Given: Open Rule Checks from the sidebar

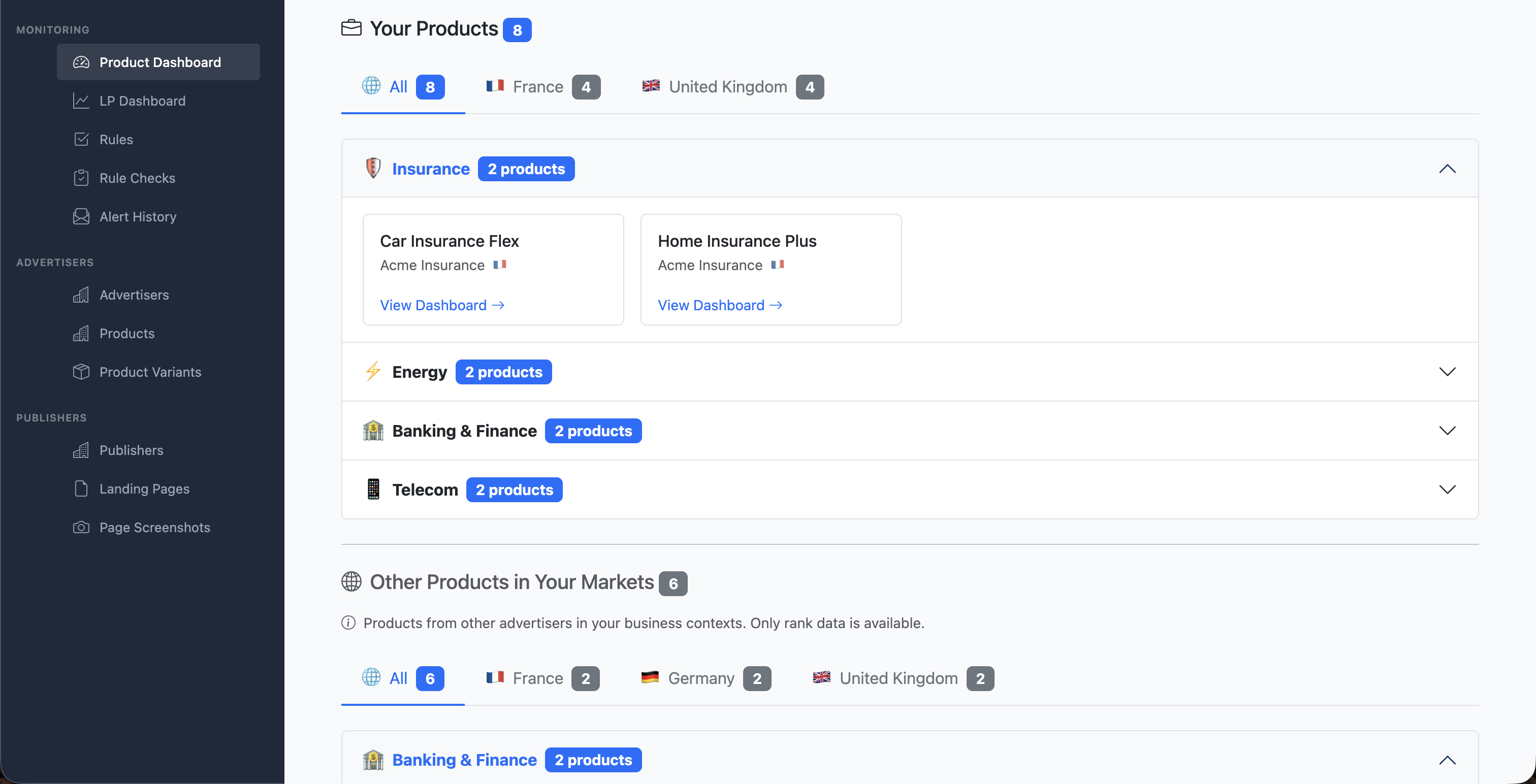Looking at the screenshot, I should (137, 178).
